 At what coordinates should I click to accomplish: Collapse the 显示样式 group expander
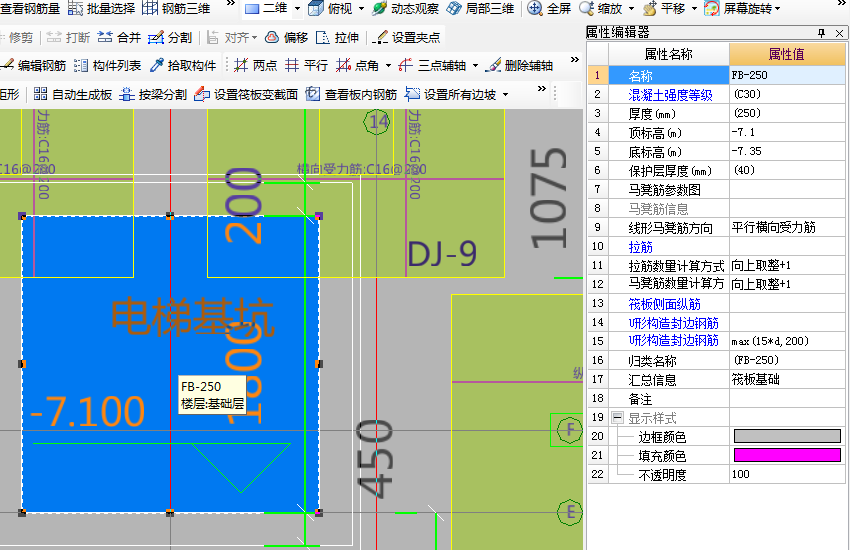pos(617,417)
